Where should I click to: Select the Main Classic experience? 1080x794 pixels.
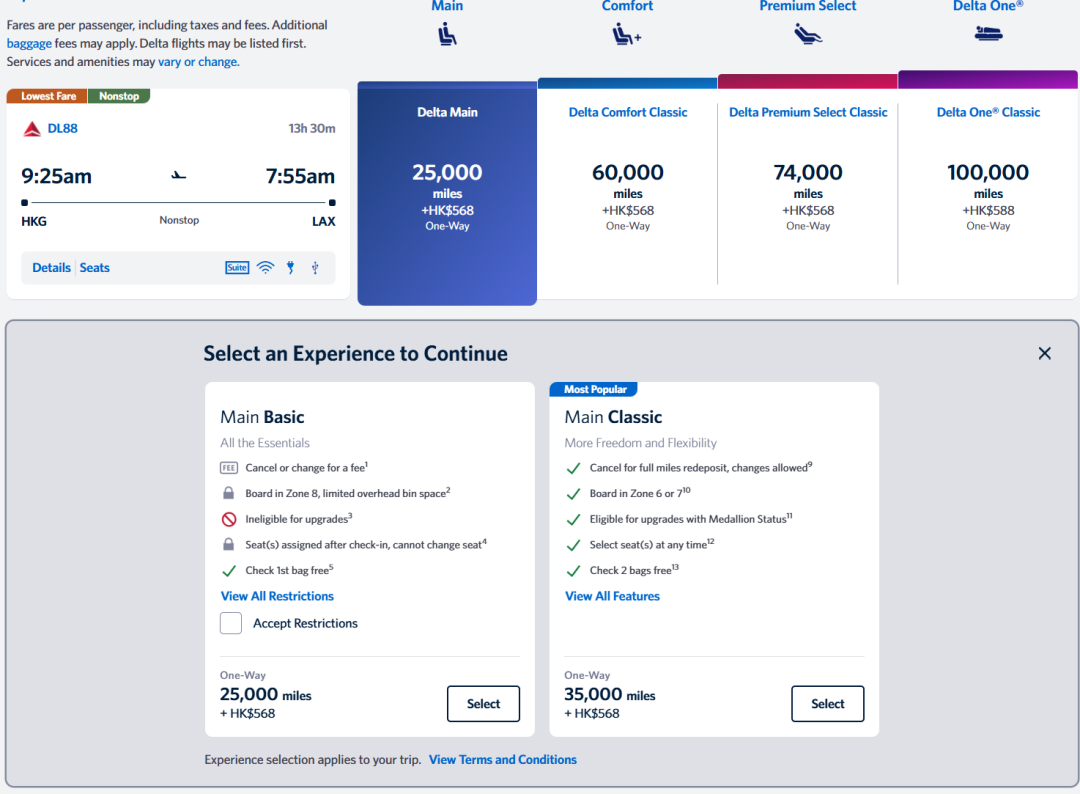pyautogui.click(x=827, y=704)
